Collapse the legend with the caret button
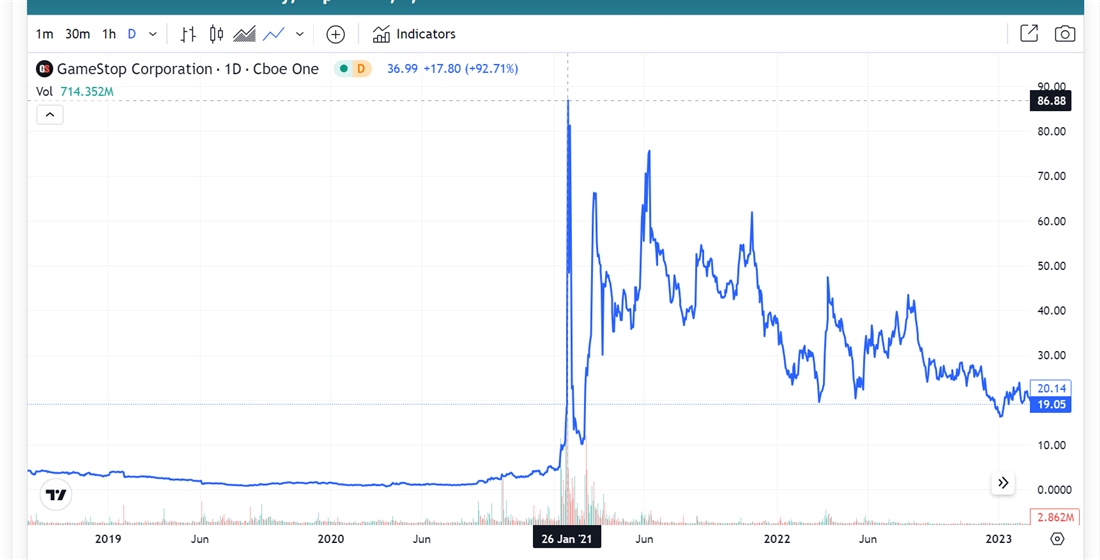The width and height of the screenshot is (1100, 560). (50, 114)
